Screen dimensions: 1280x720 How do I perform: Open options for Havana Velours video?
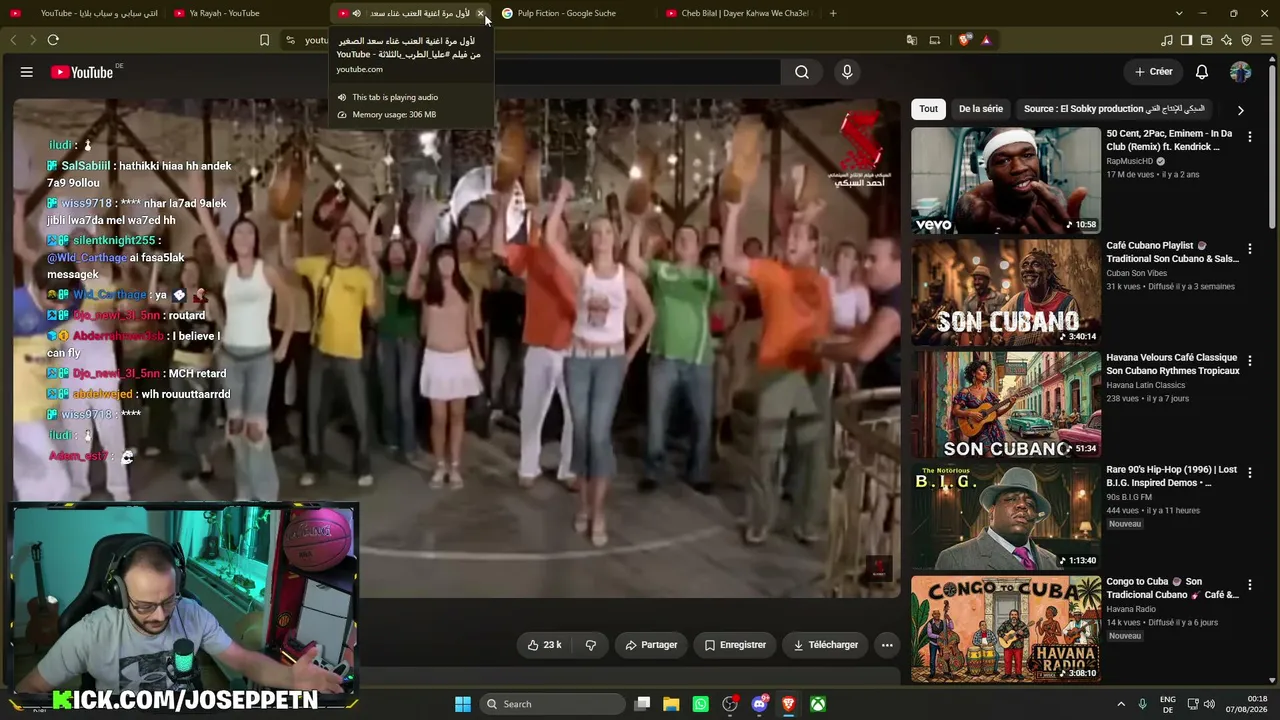pyautogui.click(x=1249, y=360)
